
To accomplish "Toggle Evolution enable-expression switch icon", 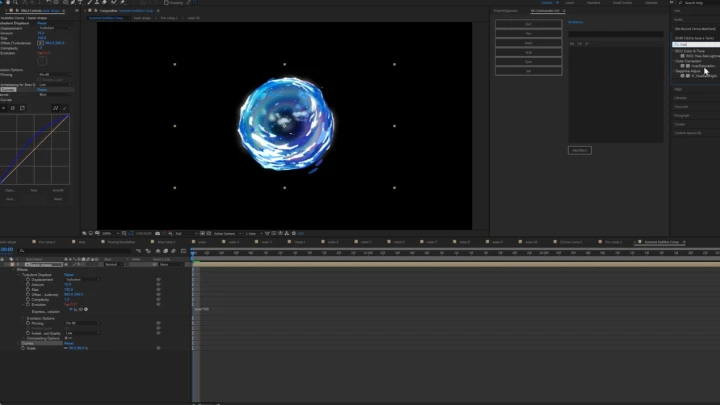I will [71, 309].
